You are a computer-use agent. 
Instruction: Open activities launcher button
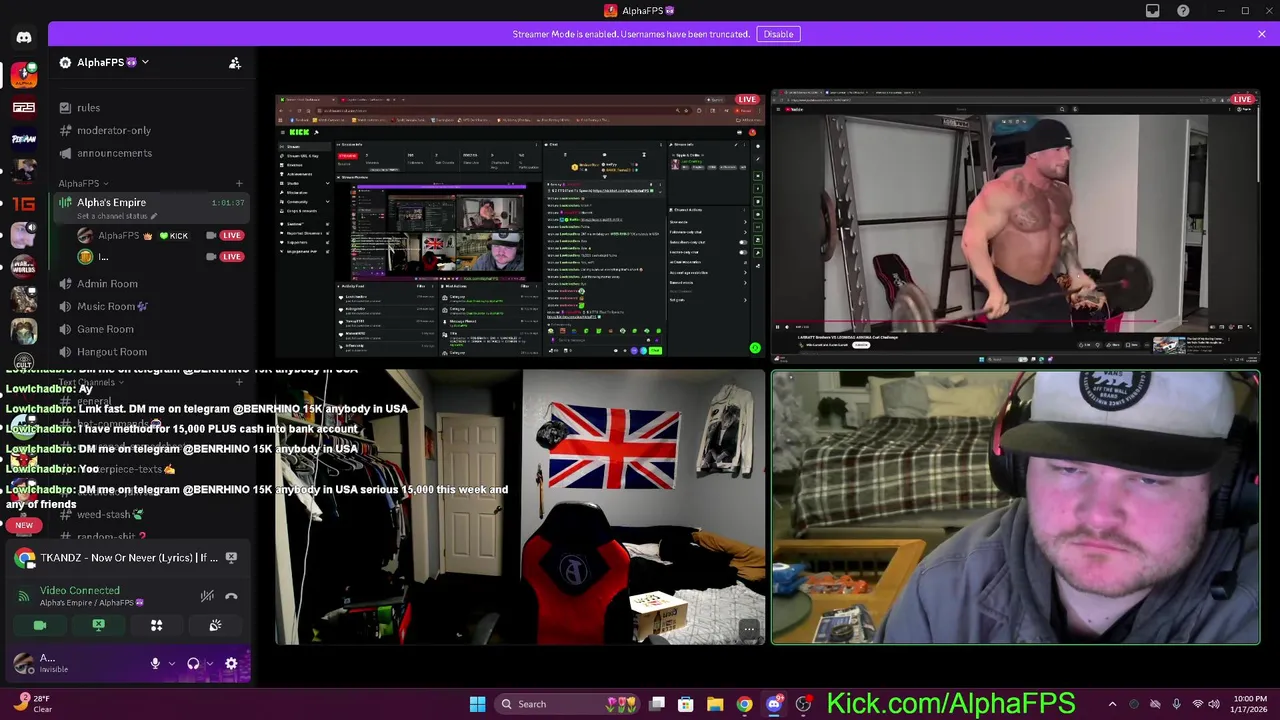156,625
